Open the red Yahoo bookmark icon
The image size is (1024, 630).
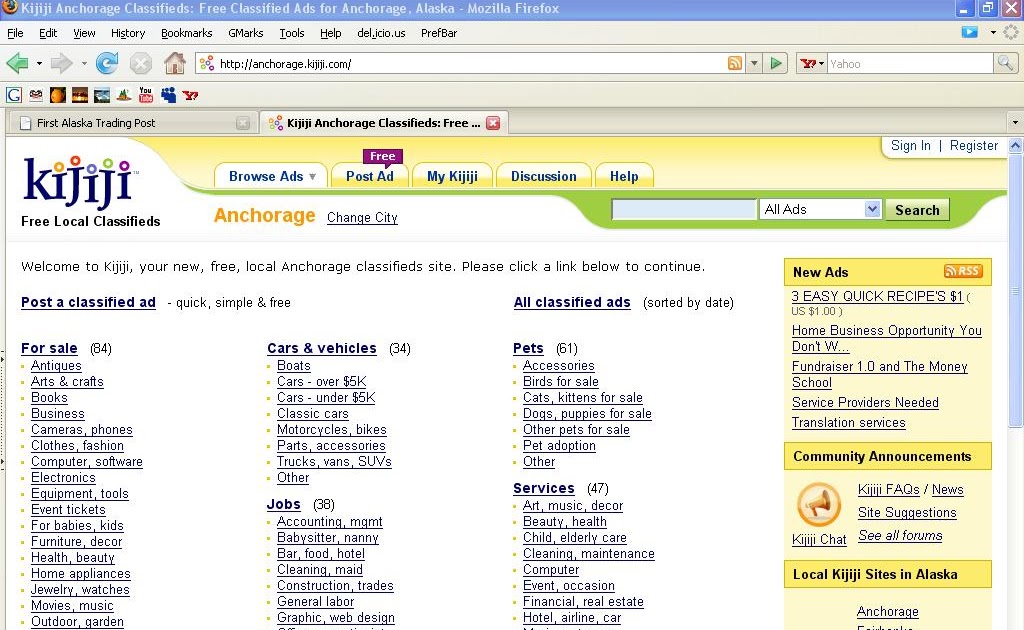tap(190, 95)
